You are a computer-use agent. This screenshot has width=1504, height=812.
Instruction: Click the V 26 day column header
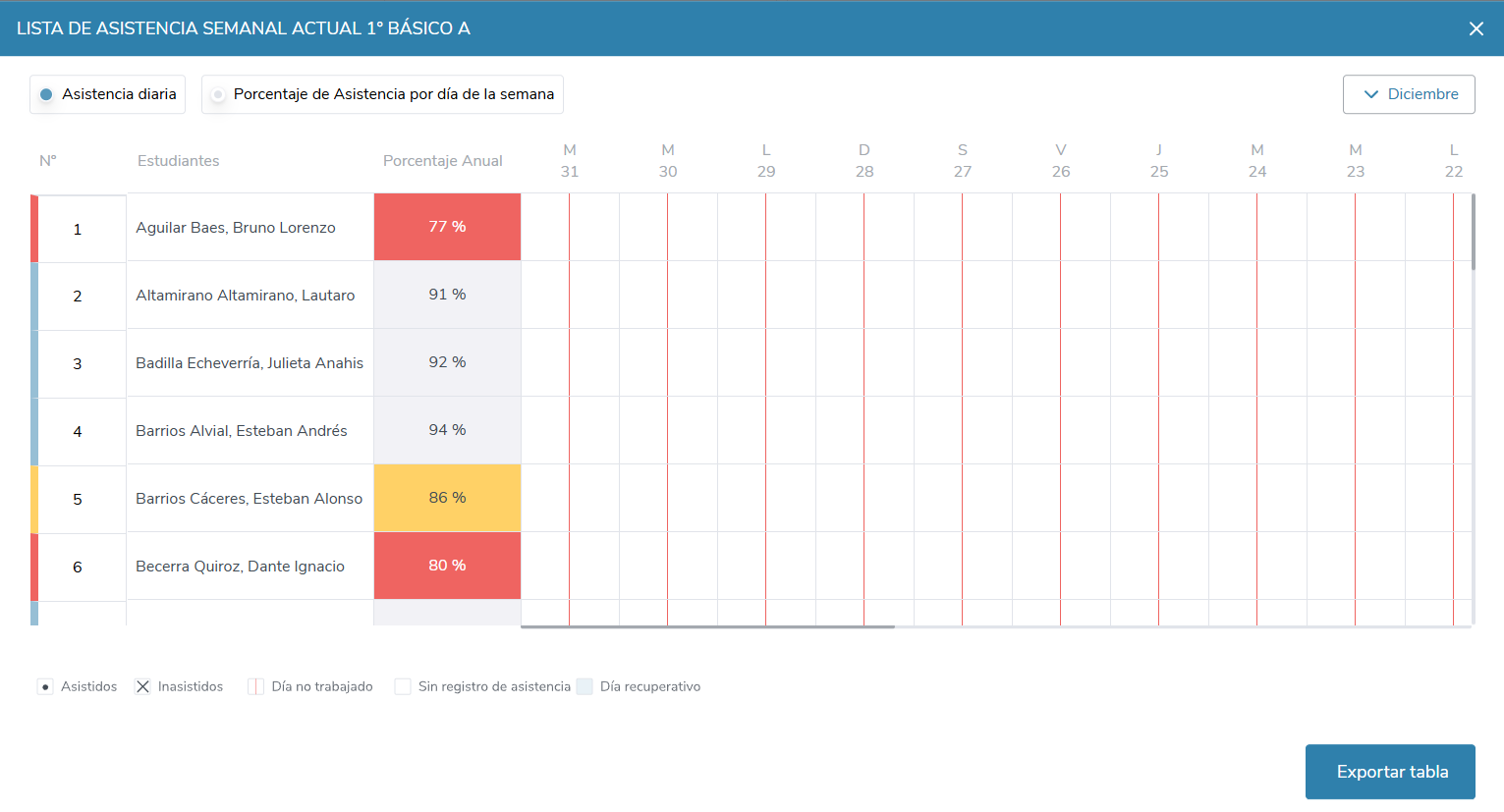pos(1061,161)
